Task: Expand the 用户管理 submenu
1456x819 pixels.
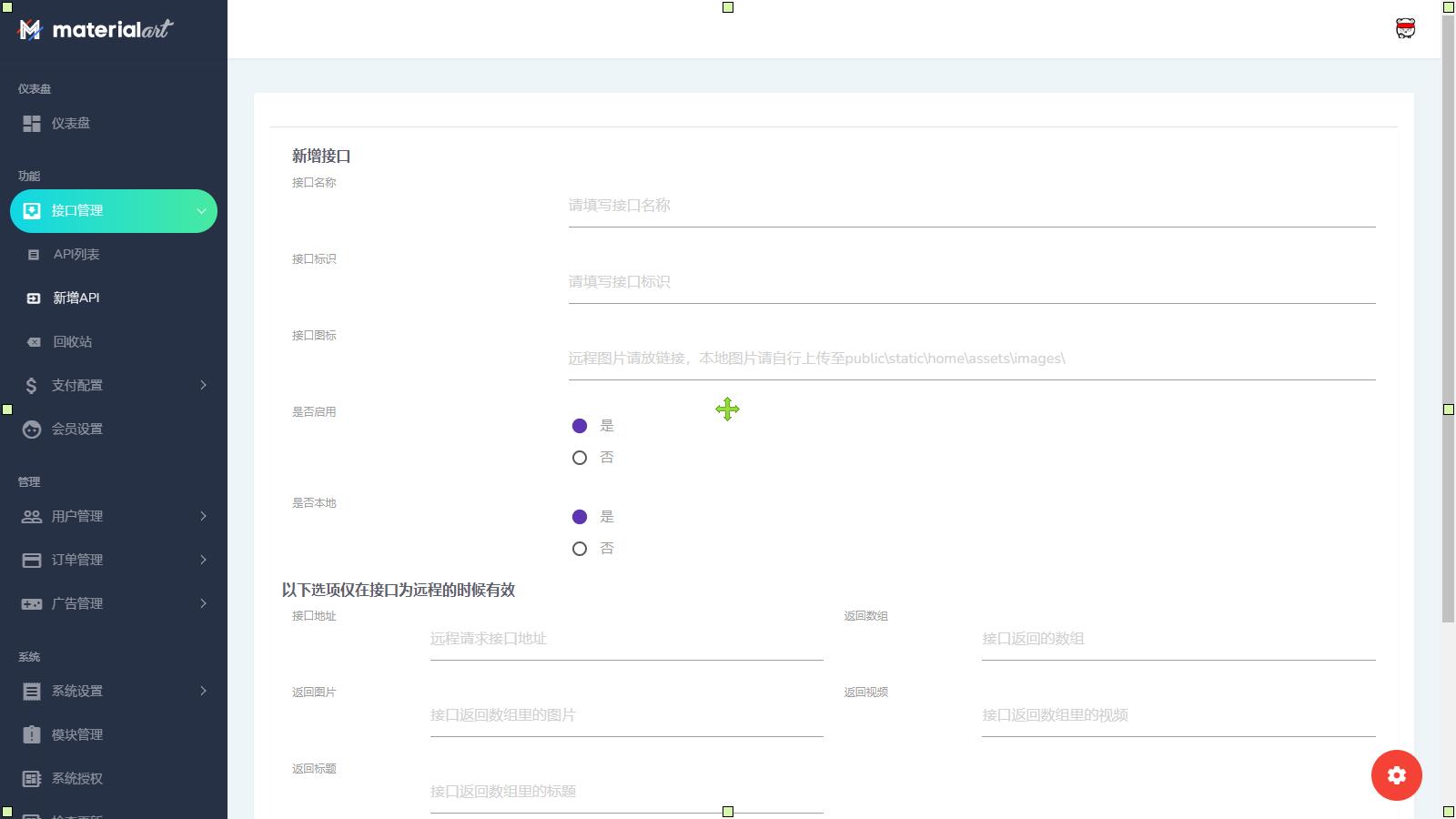Action: coord(203,517)
